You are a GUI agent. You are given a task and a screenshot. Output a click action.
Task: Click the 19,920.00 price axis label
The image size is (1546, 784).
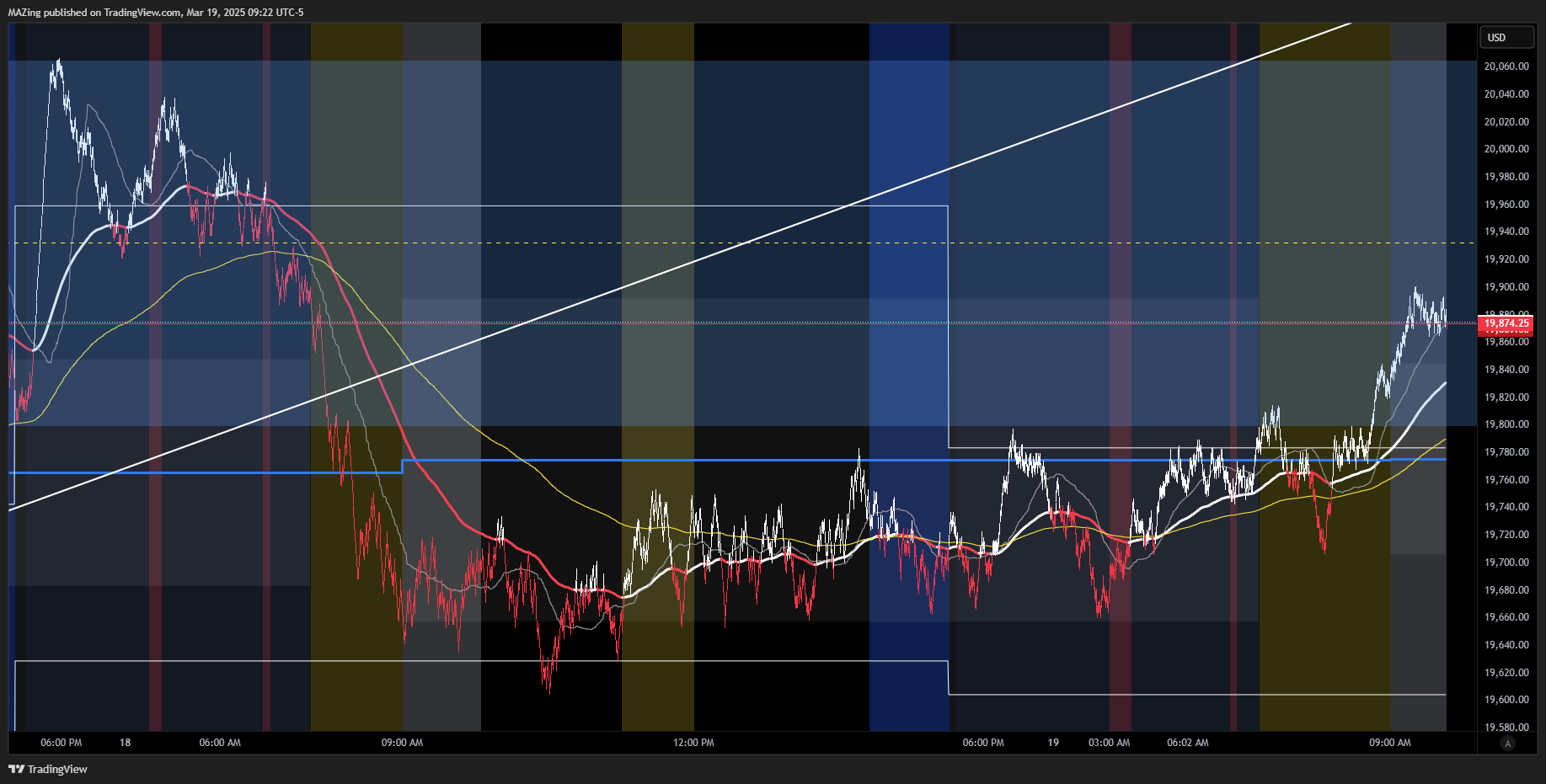(x=1506, y=259)
